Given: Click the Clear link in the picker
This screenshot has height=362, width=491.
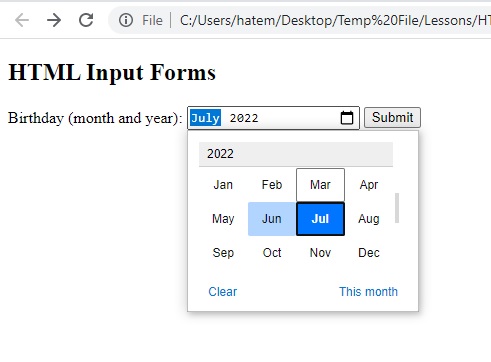Looking at the screenshot, I should (x=223, y=292).
